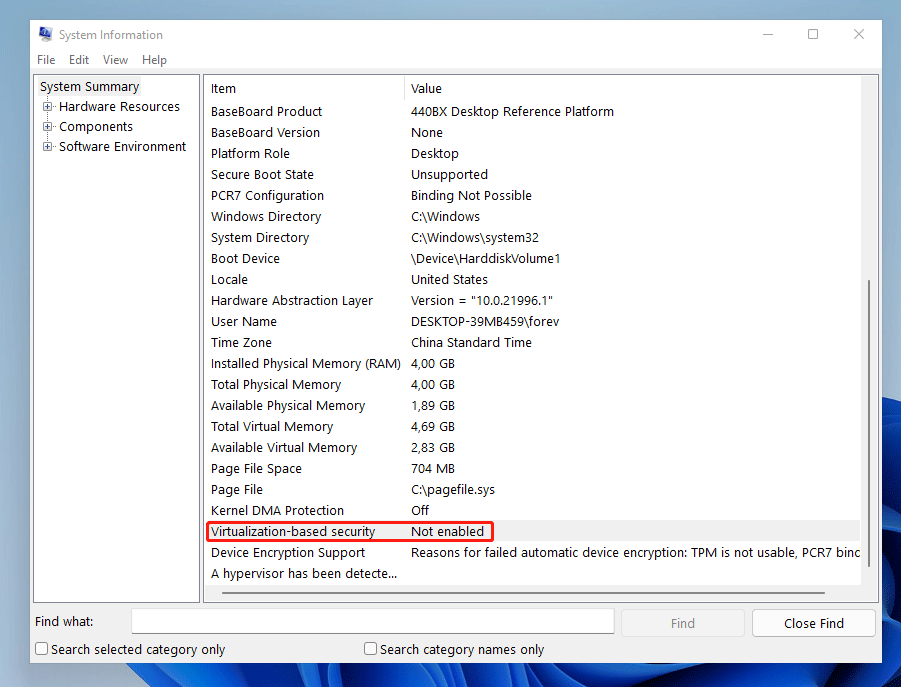The width and height of the screenshot is (901, 687).
Task: Click the Item column header
Action: click(305, 88)
